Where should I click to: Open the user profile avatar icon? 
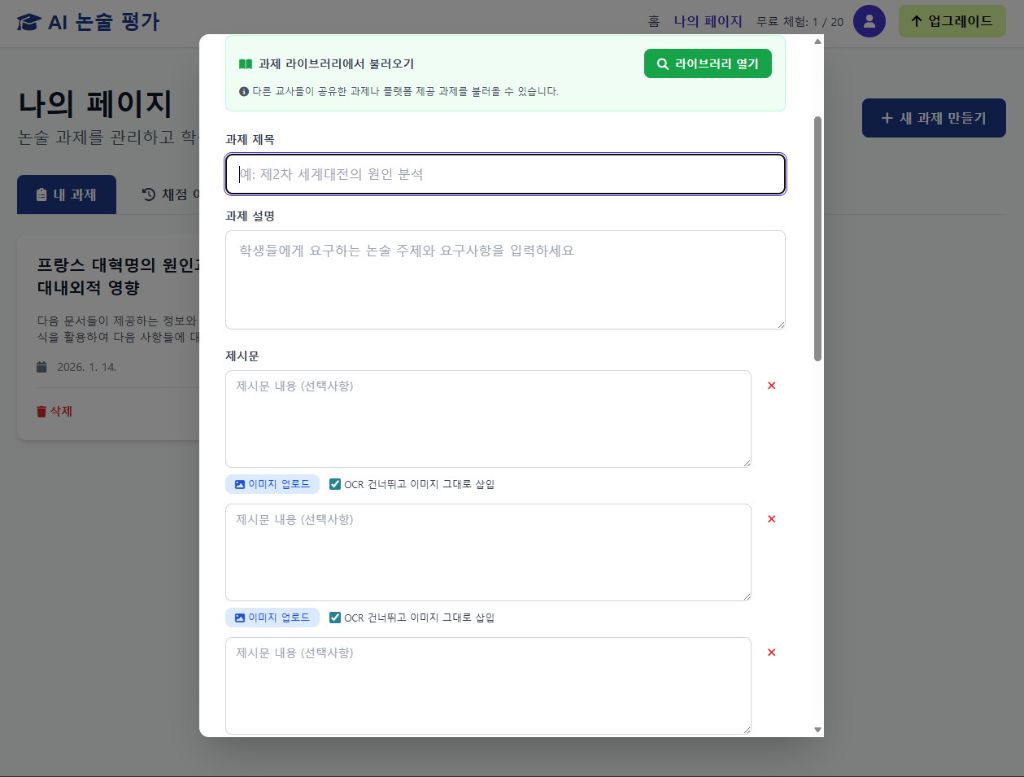(x=869, y=21)
